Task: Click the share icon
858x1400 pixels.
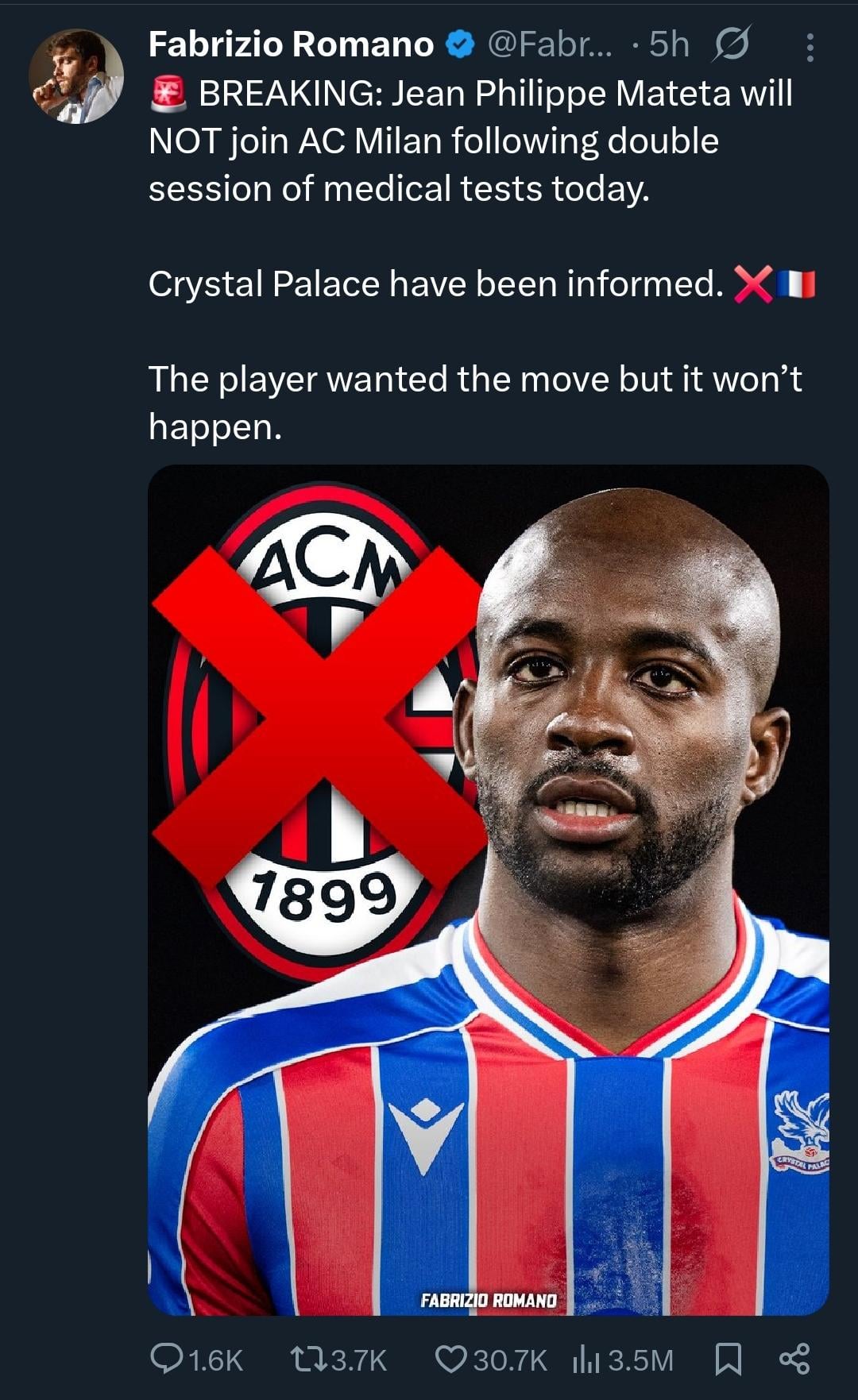Action: [x=794, y=1359]
